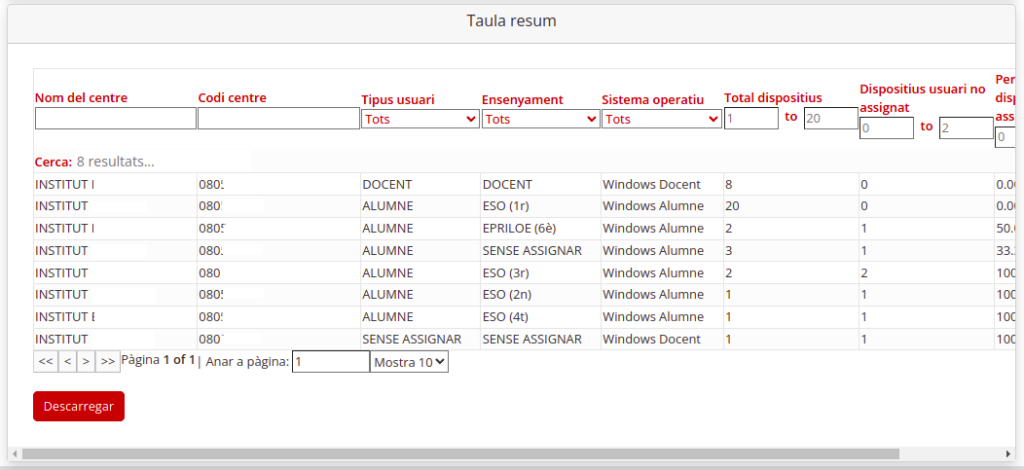Open the Sistema operatiu filter dropdown
The image size is (1024, 470).
[x=661, y=119]
